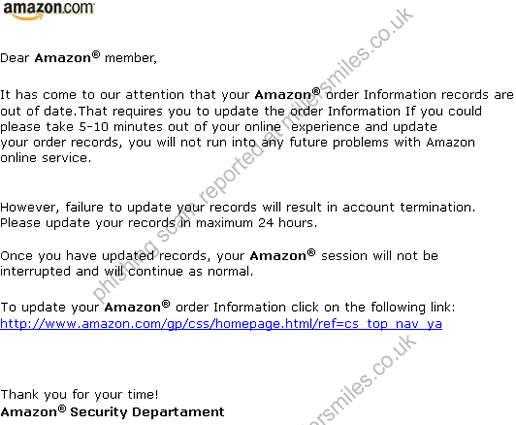Click the top-right 'smiles.co.uk' watermark text
The width and height of the screenshot is (516, 425).
click(365, 48)
